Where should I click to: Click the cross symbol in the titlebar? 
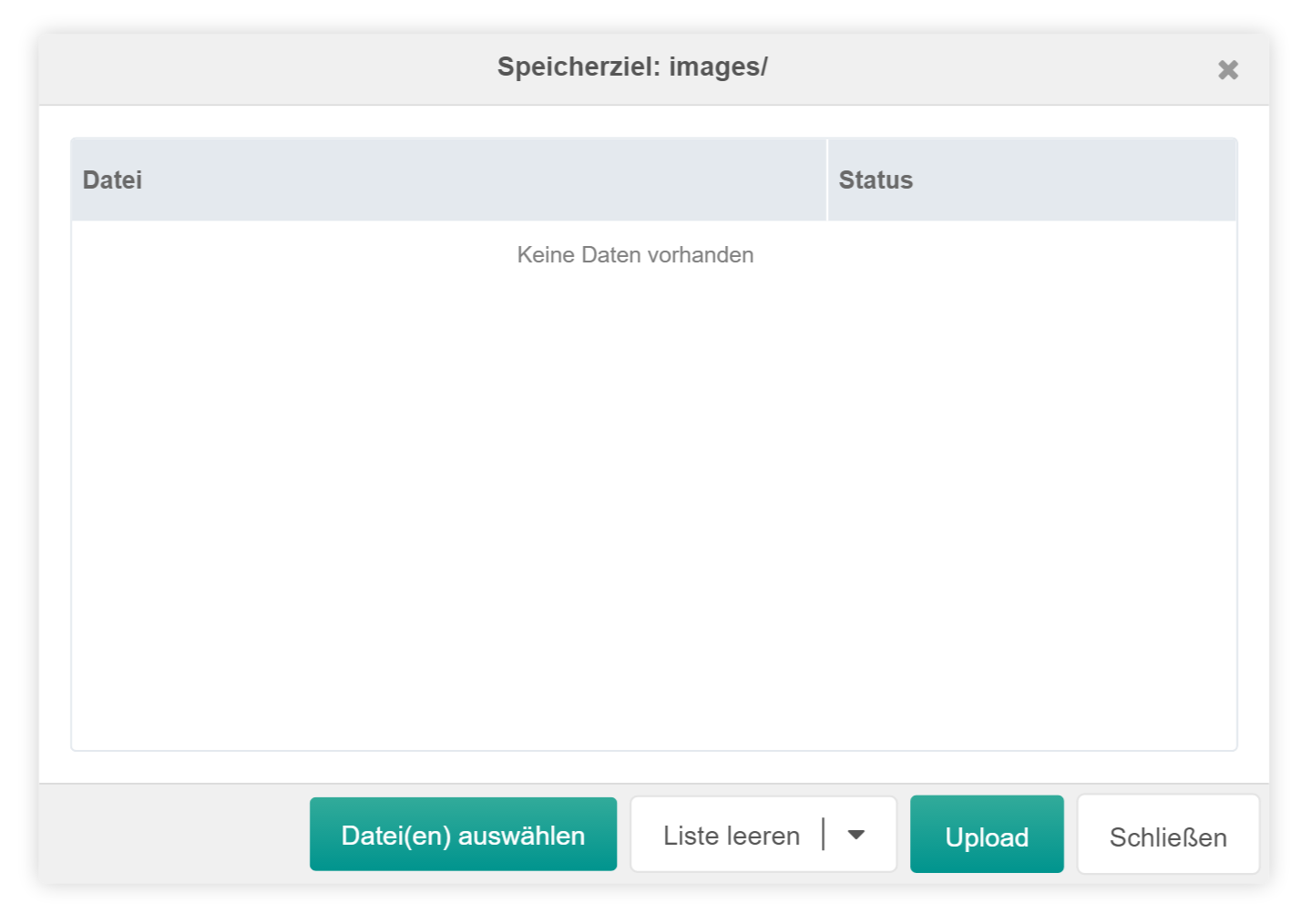(1228, 69)
